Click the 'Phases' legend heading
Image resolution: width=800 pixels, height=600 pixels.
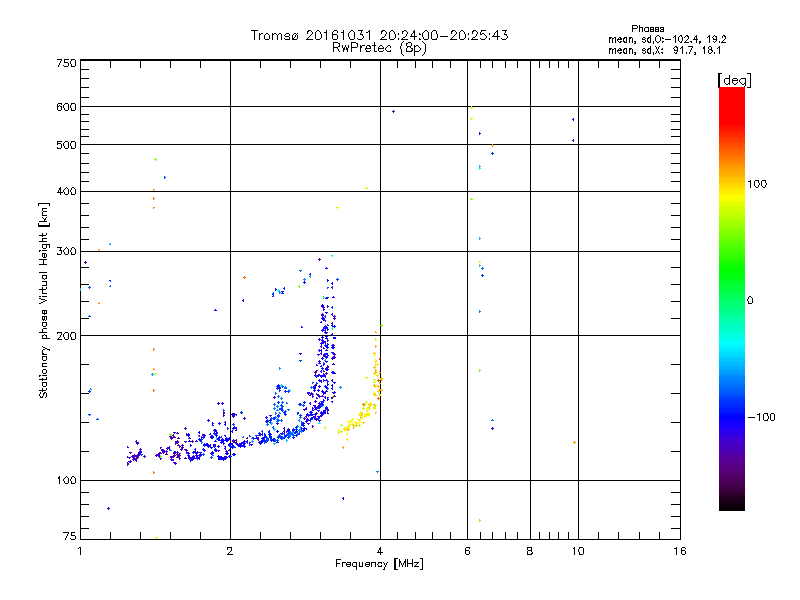[x=647, y=29]
